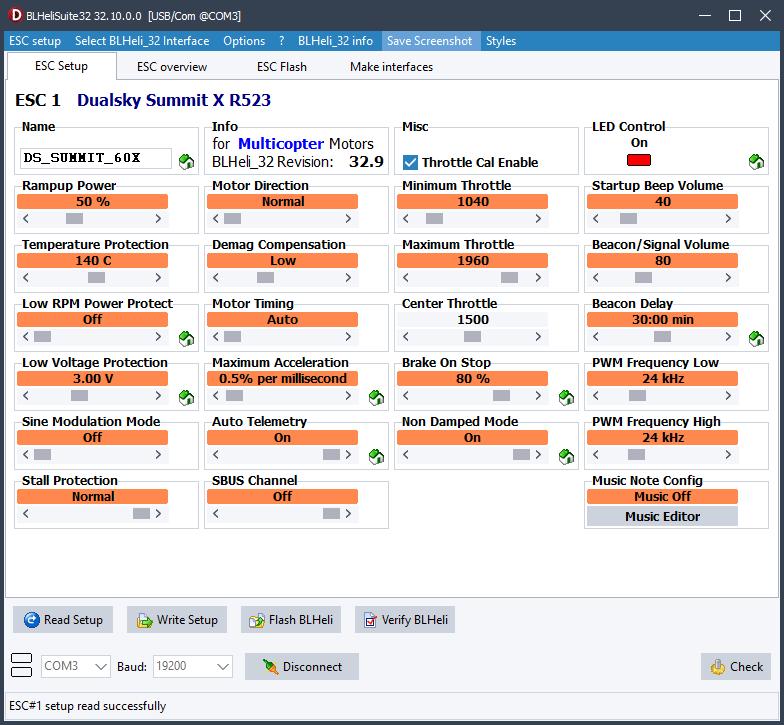Open the Styles menu
784x725 pixels.
[500, 40]
